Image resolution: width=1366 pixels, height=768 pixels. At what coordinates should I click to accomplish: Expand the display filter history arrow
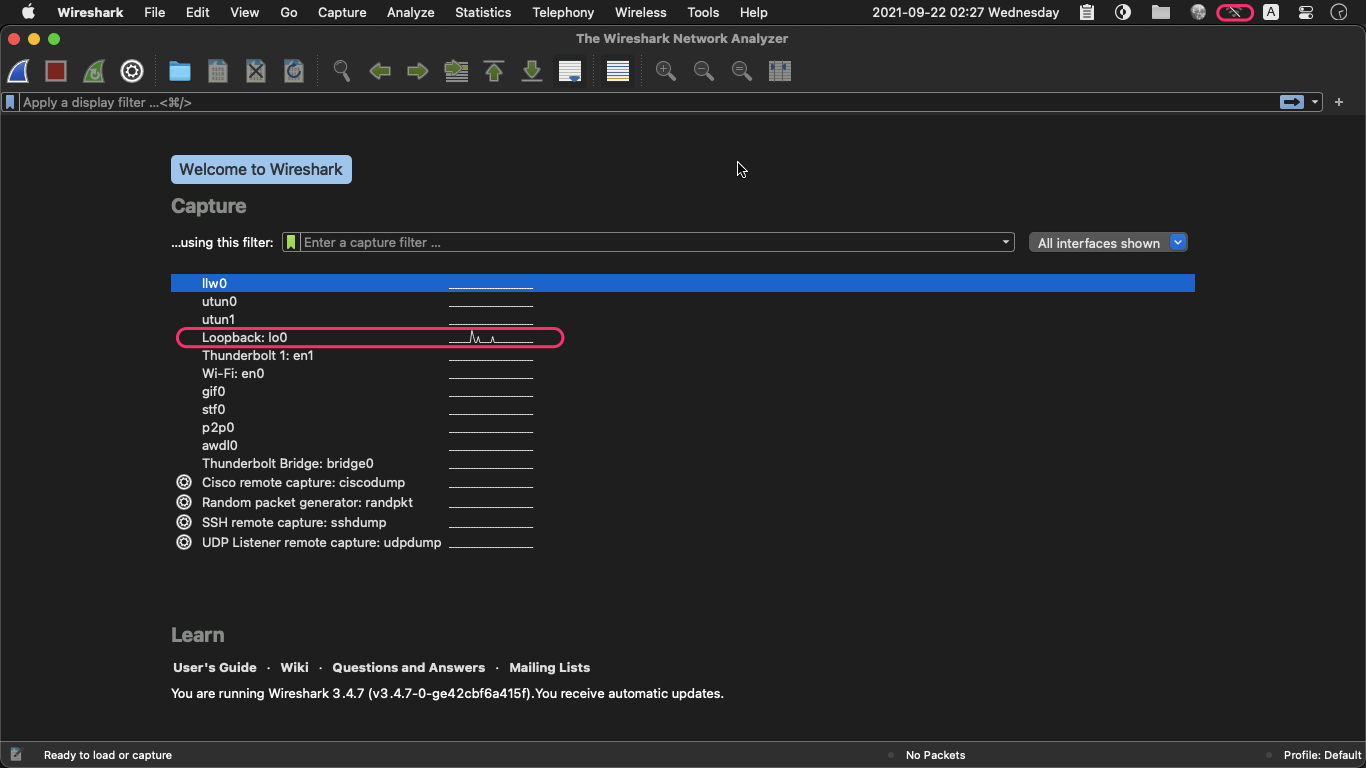[x=1315, y=102]
